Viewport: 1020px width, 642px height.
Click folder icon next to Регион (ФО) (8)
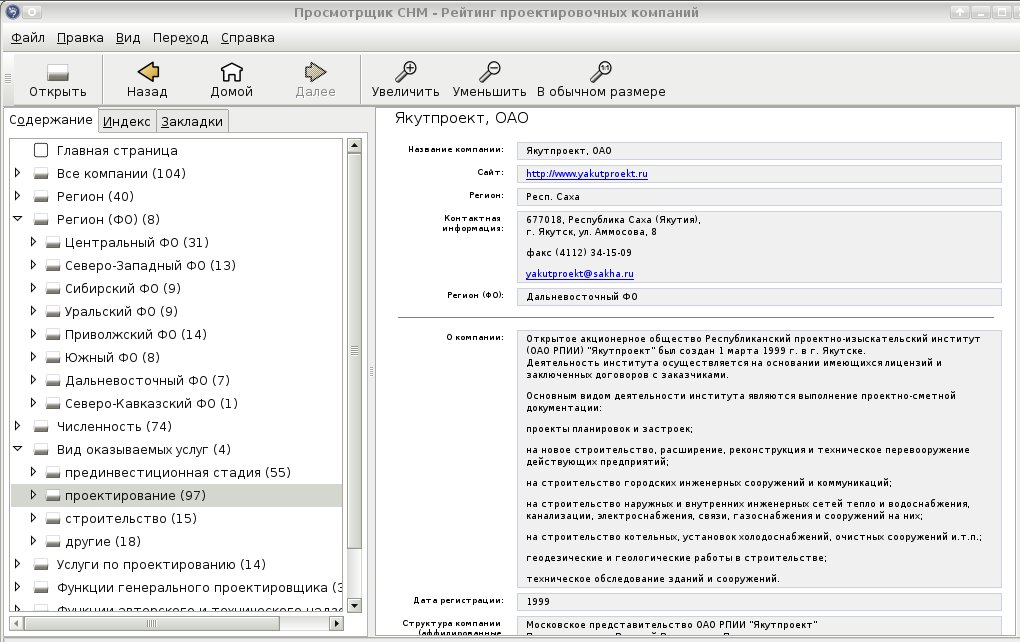point(41,220)
